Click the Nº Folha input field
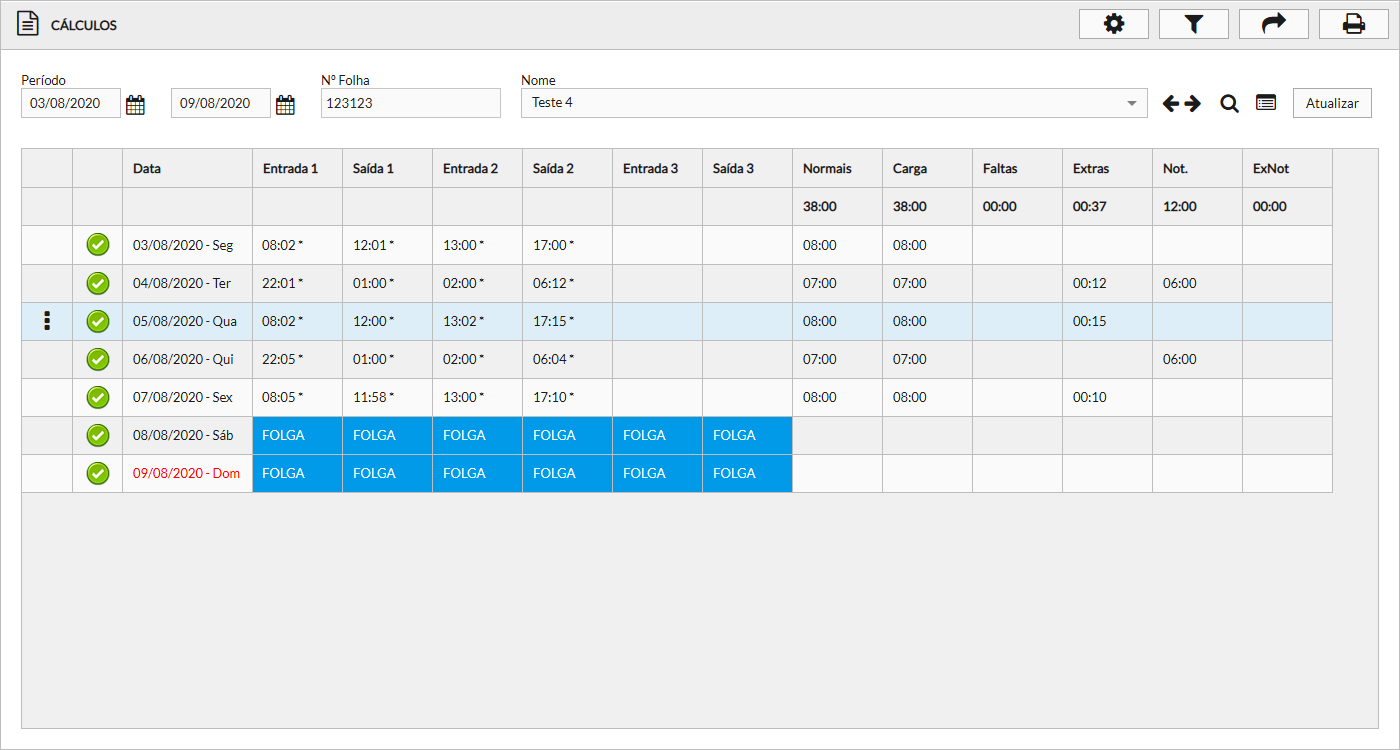1400x750 pixels. tap(410, 103)
